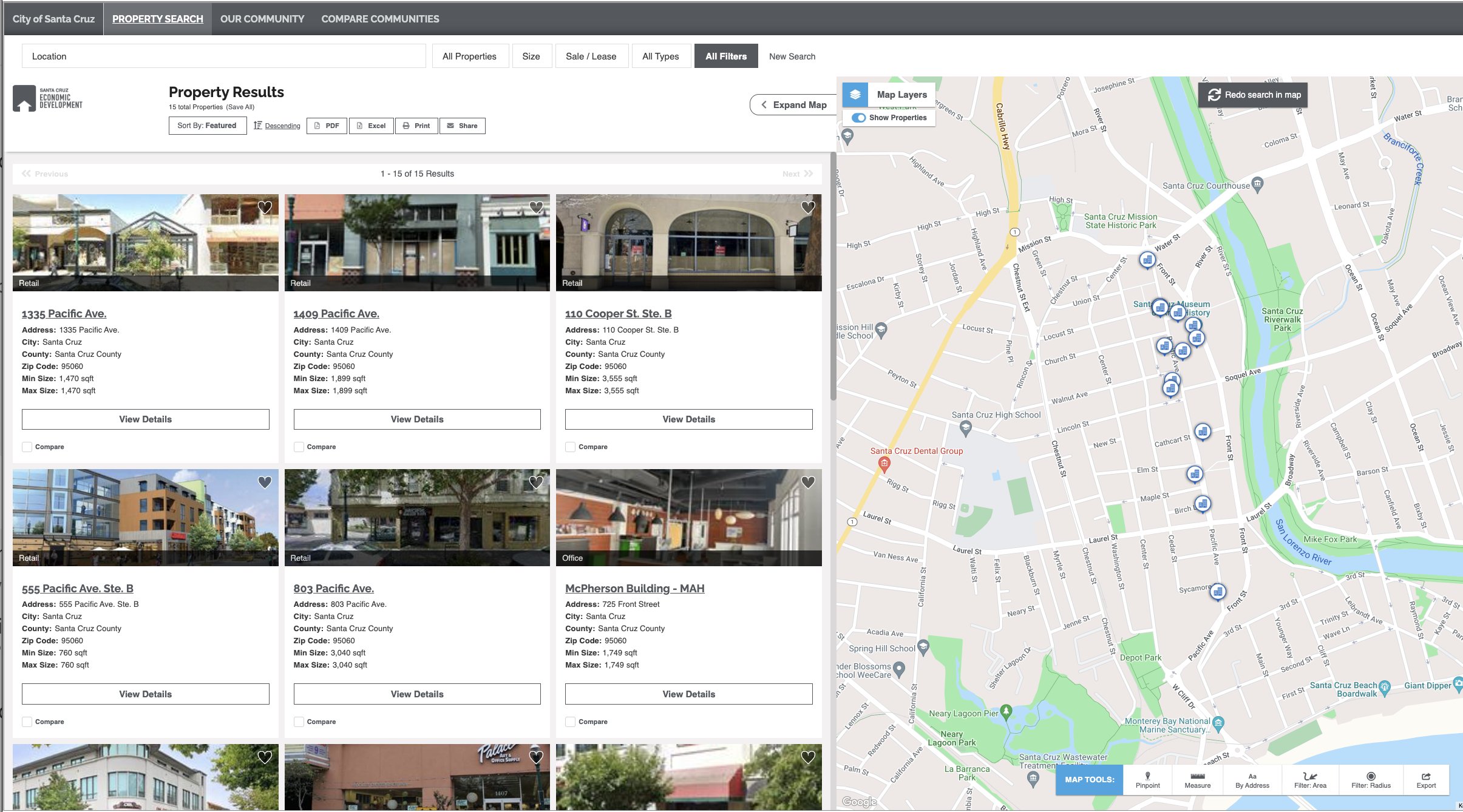View Details for 803 Pacific Ave.
Image resolution: width=1463 pixels, height=812 pixels.
click(417, 694)
